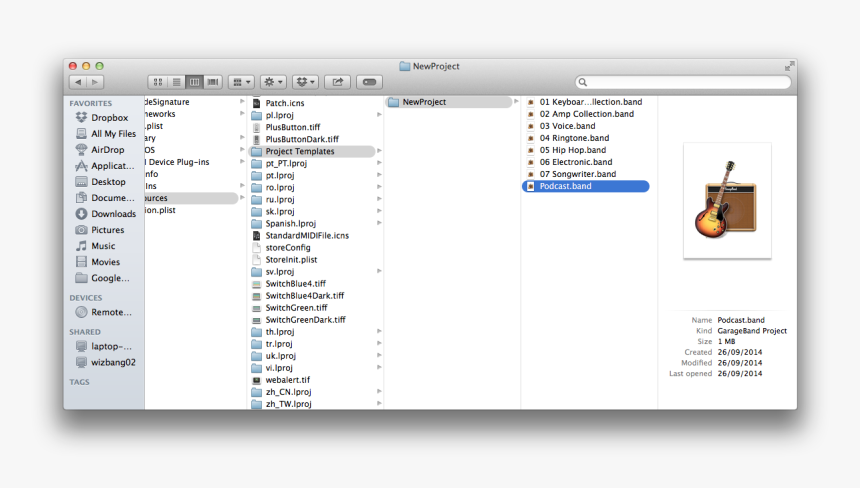The image size is (860, 488).
Task: Select 07 Songwriter.band project
Action: pos(572,174)
